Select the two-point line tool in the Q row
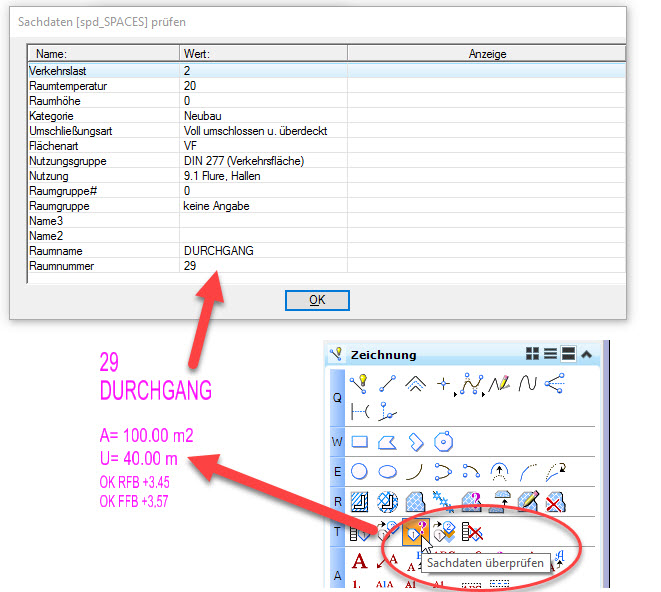 (387, 384)
